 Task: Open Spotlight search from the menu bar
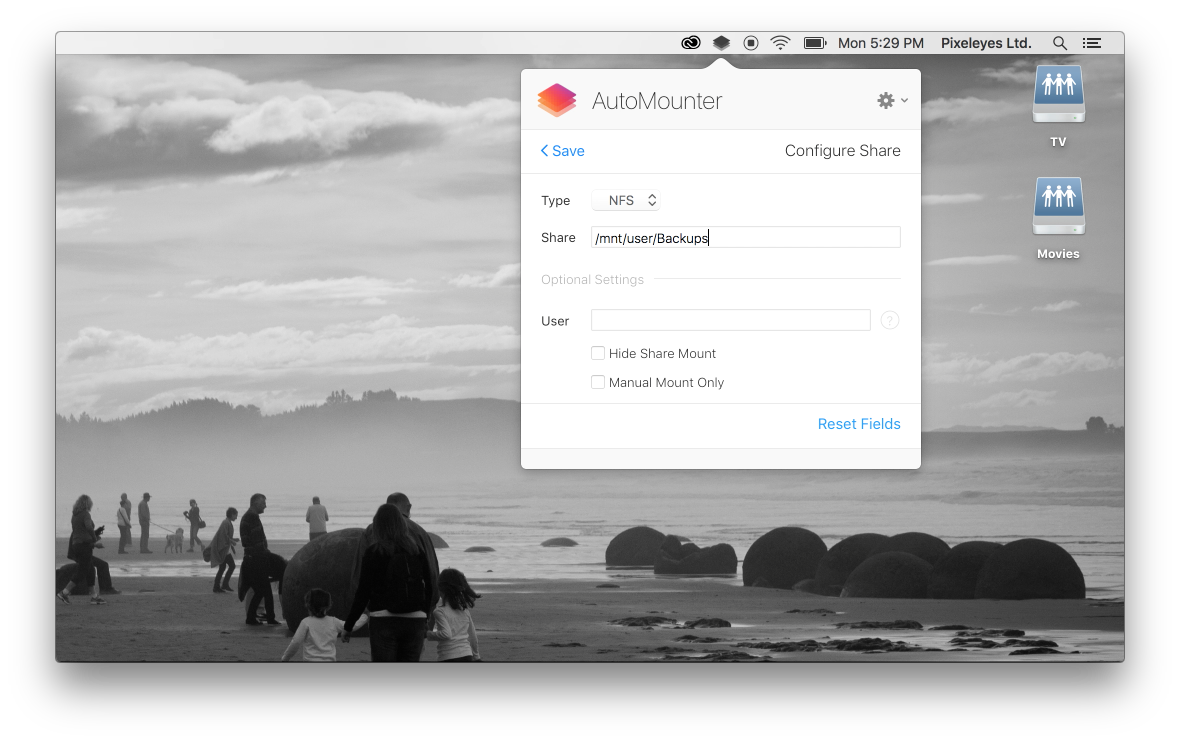[x=1059, y=43]
